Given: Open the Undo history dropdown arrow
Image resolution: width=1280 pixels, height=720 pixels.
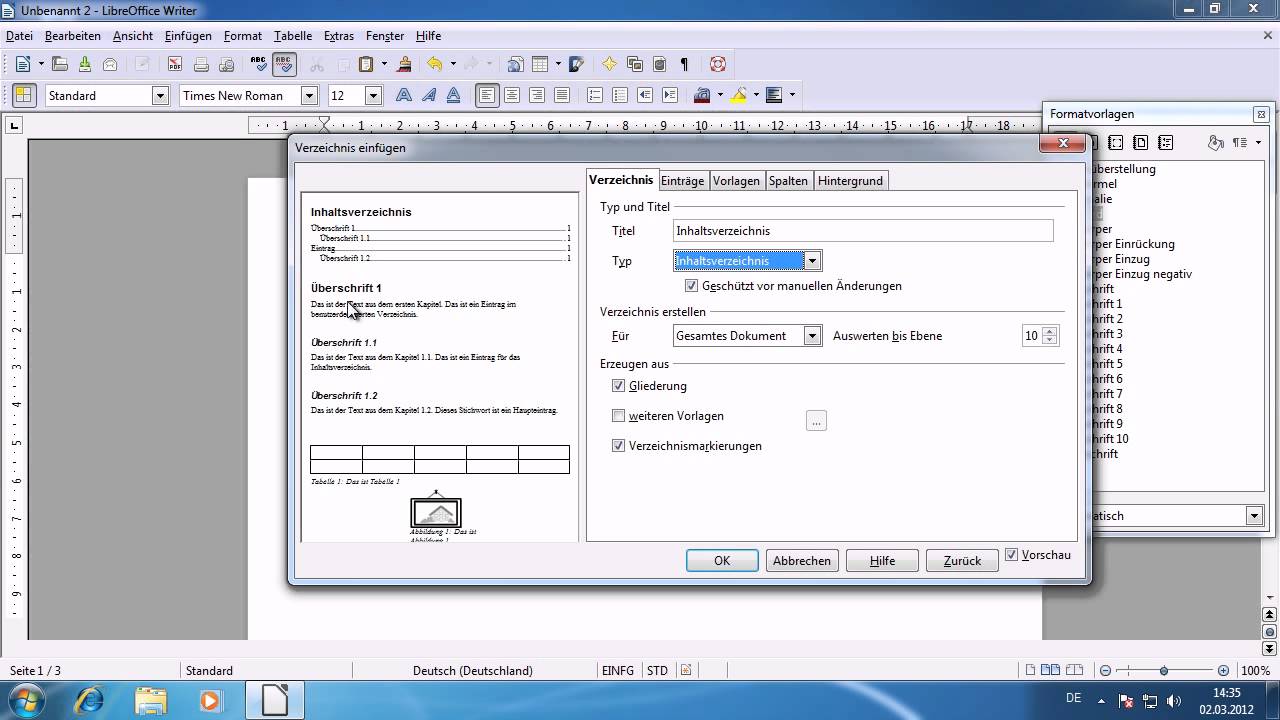Looking at the screenshot, I should tap(452, 64).
